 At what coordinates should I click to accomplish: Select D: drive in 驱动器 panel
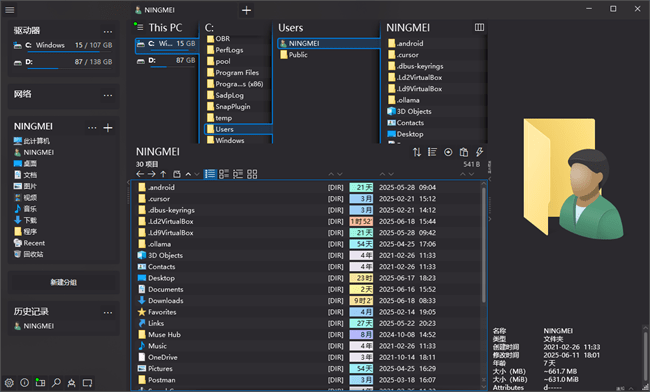(x=63, y=62)
